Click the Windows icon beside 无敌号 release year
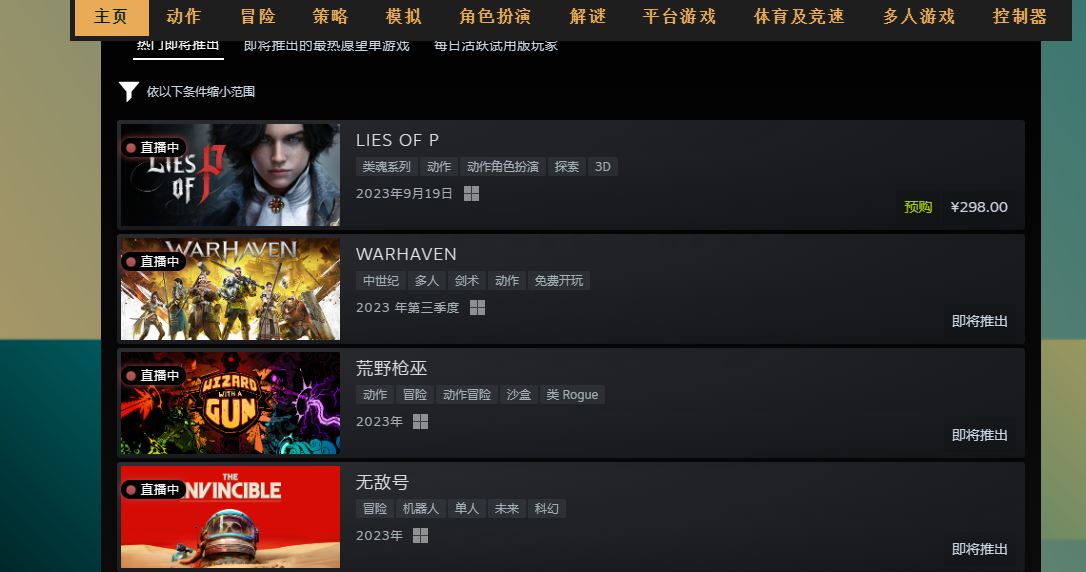Image resolution: width=1086 pixels, height=572 pixels. pos(420,535)
